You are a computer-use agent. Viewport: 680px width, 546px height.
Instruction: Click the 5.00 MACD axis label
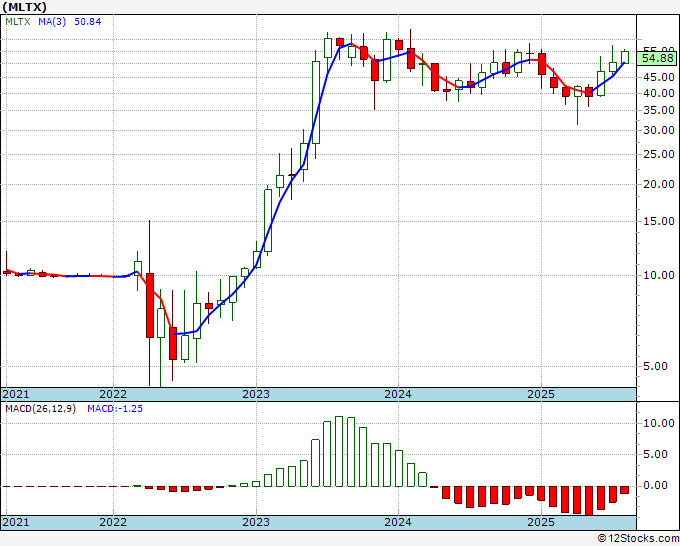tap(655, 454)
